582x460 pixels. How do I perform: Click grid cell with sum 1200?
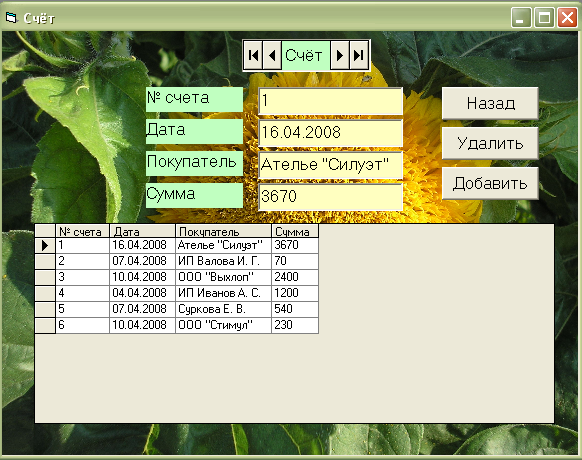[x=295, y=293]
